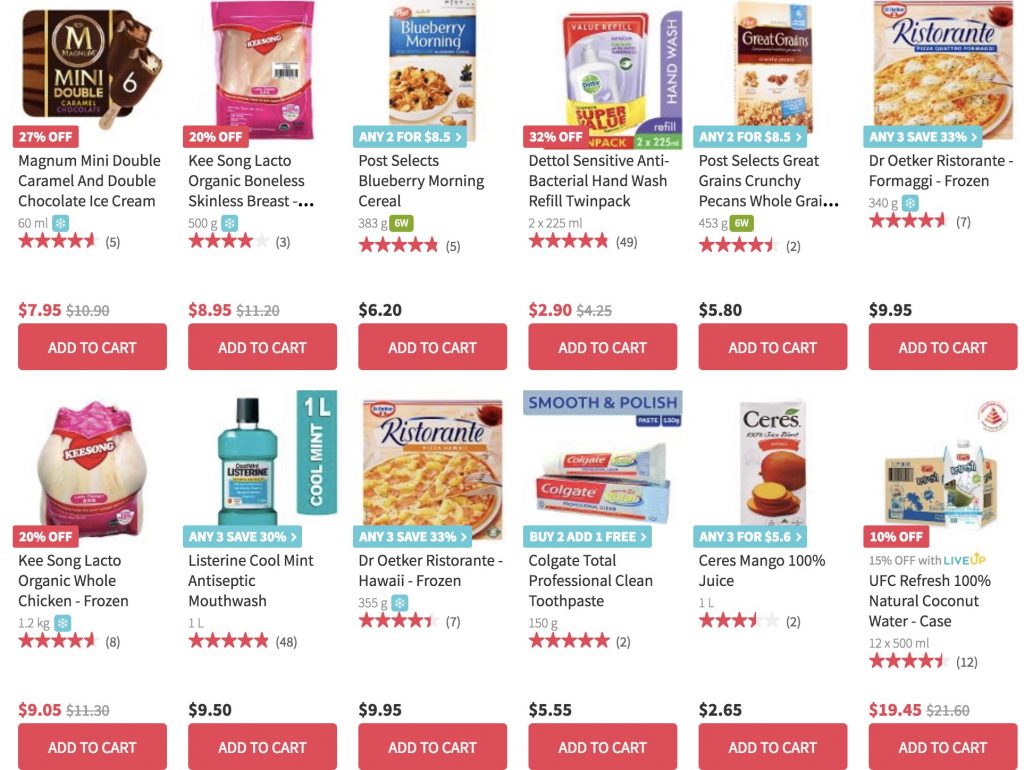Click the 15% OFF with LiveUp label
This screenshot has width=1024, height=770.
click(927, 560)
